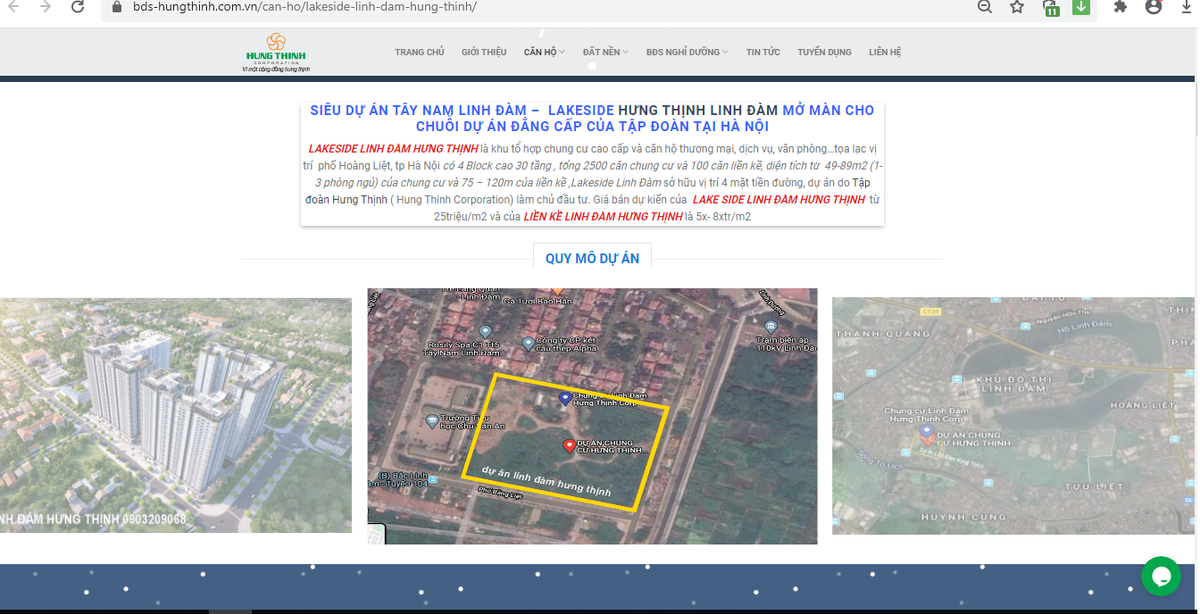Image resolution: width=1200 pixels, height=614 pixels.
Task: Expand the CĂN HỘ dropdown menu
Action: 544,52
